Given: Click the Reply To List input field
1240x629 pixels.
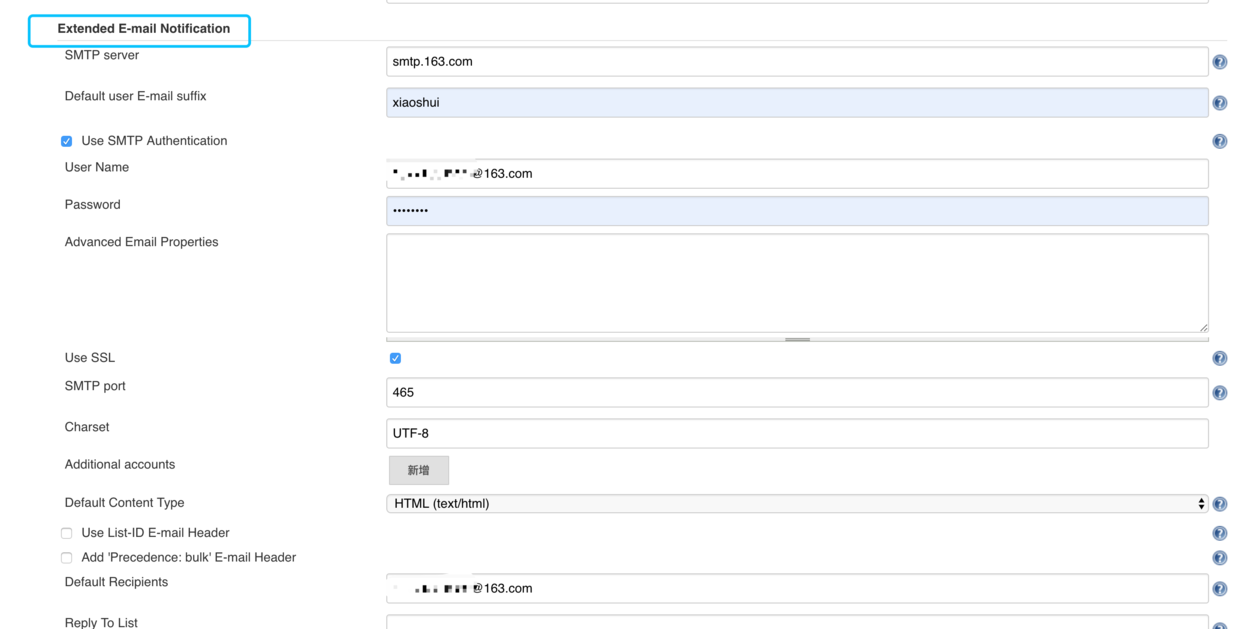Looking at the screenshot, I should point(797,622).
